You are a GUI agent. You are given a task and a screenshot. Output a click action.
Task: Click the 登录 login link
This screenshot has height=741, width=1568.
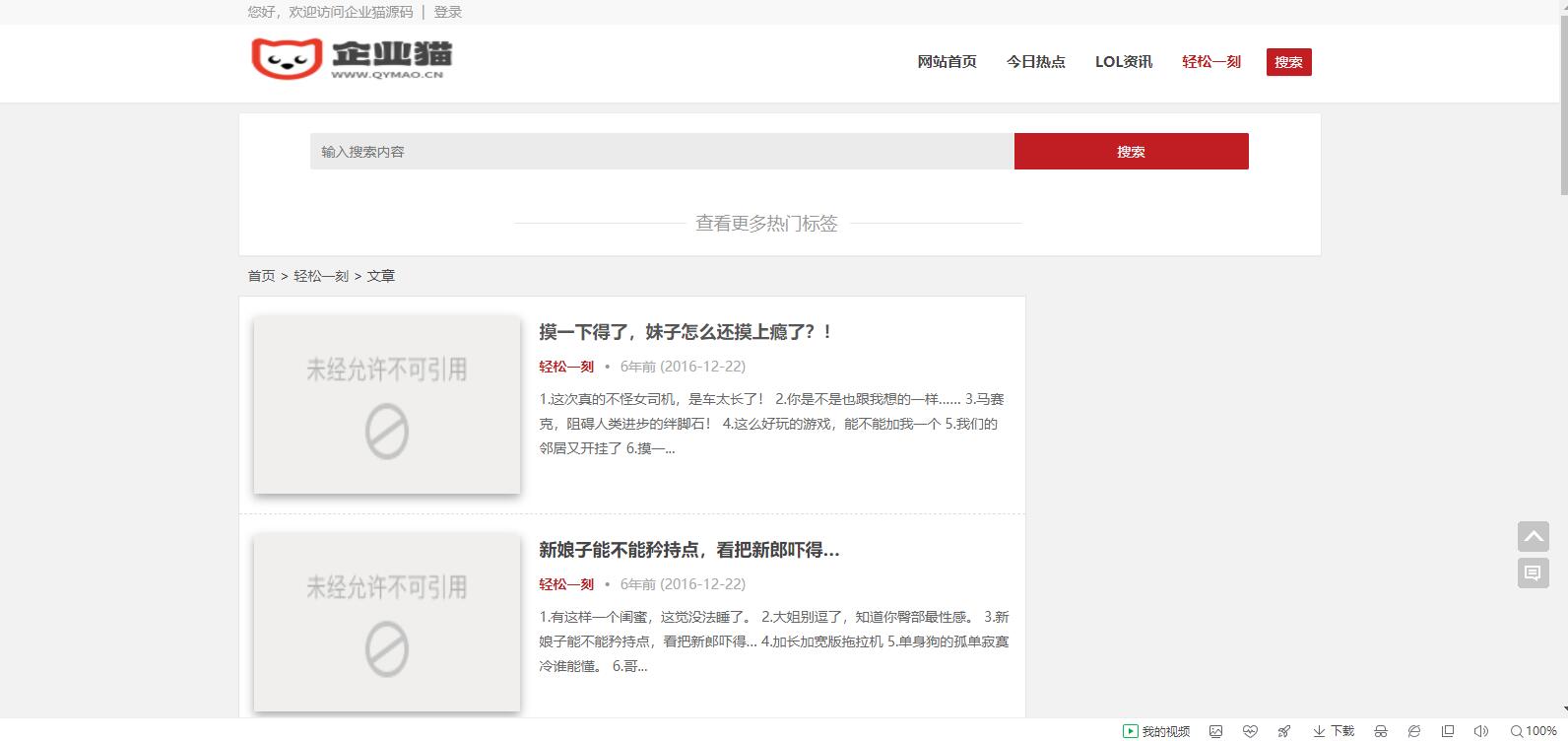pos(447,12)
